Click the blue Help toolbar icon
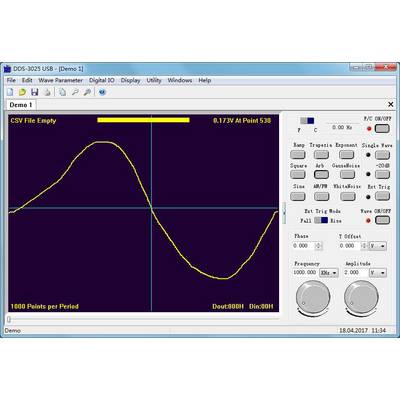Screen dimensions: 400x400 click(102, 92)
